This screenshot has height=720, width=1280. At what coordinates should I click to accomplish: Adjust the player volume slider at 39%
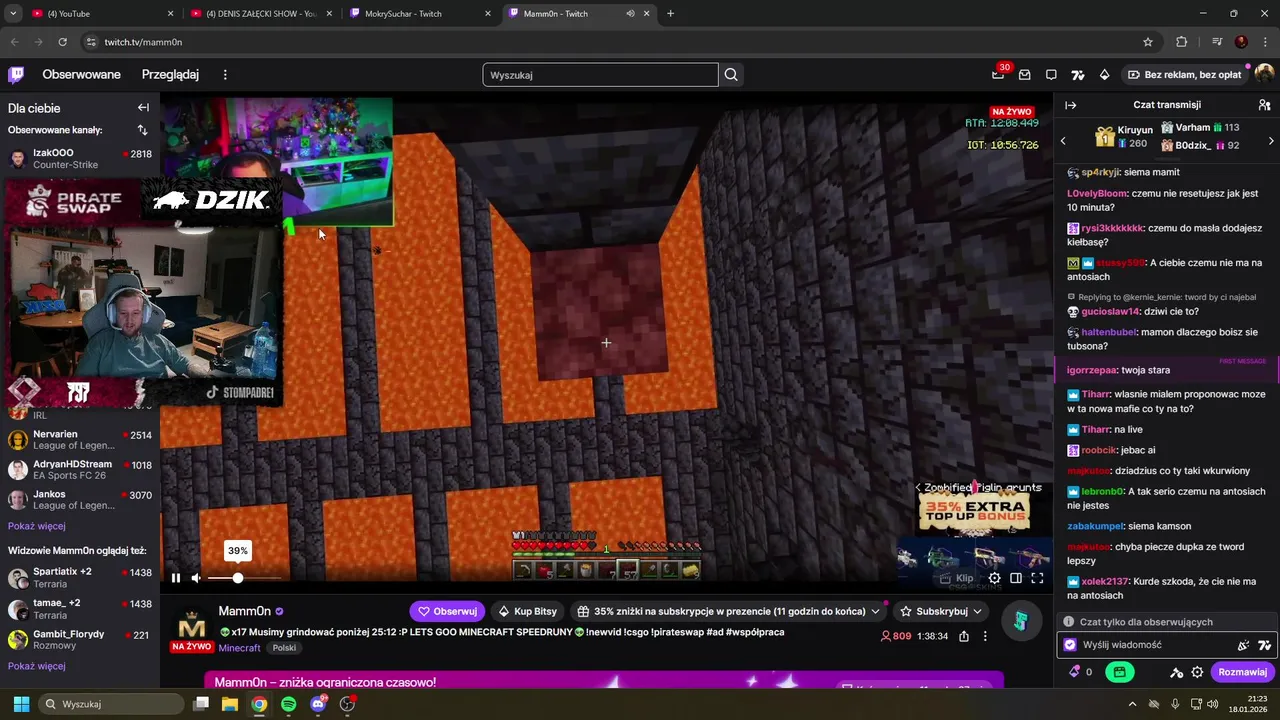point(237,578)
